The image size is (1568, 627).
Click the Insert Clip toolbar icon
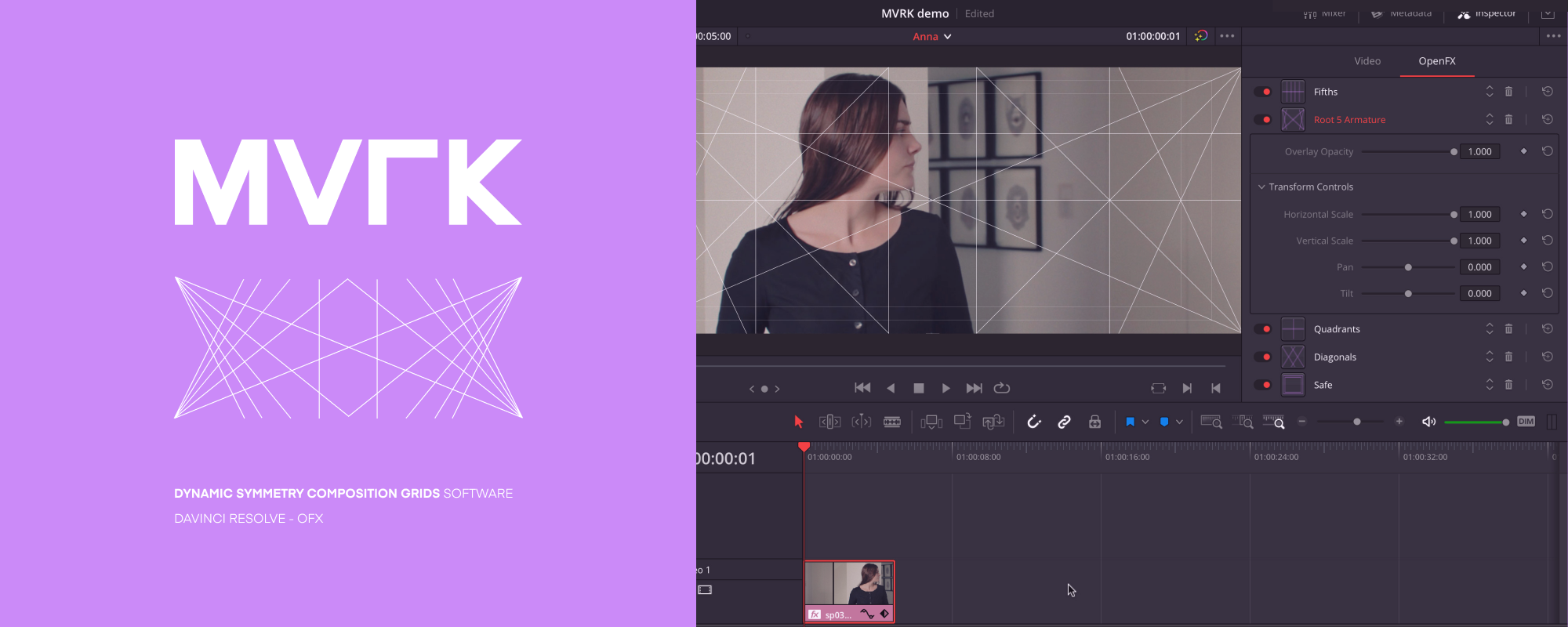(931, 422)
